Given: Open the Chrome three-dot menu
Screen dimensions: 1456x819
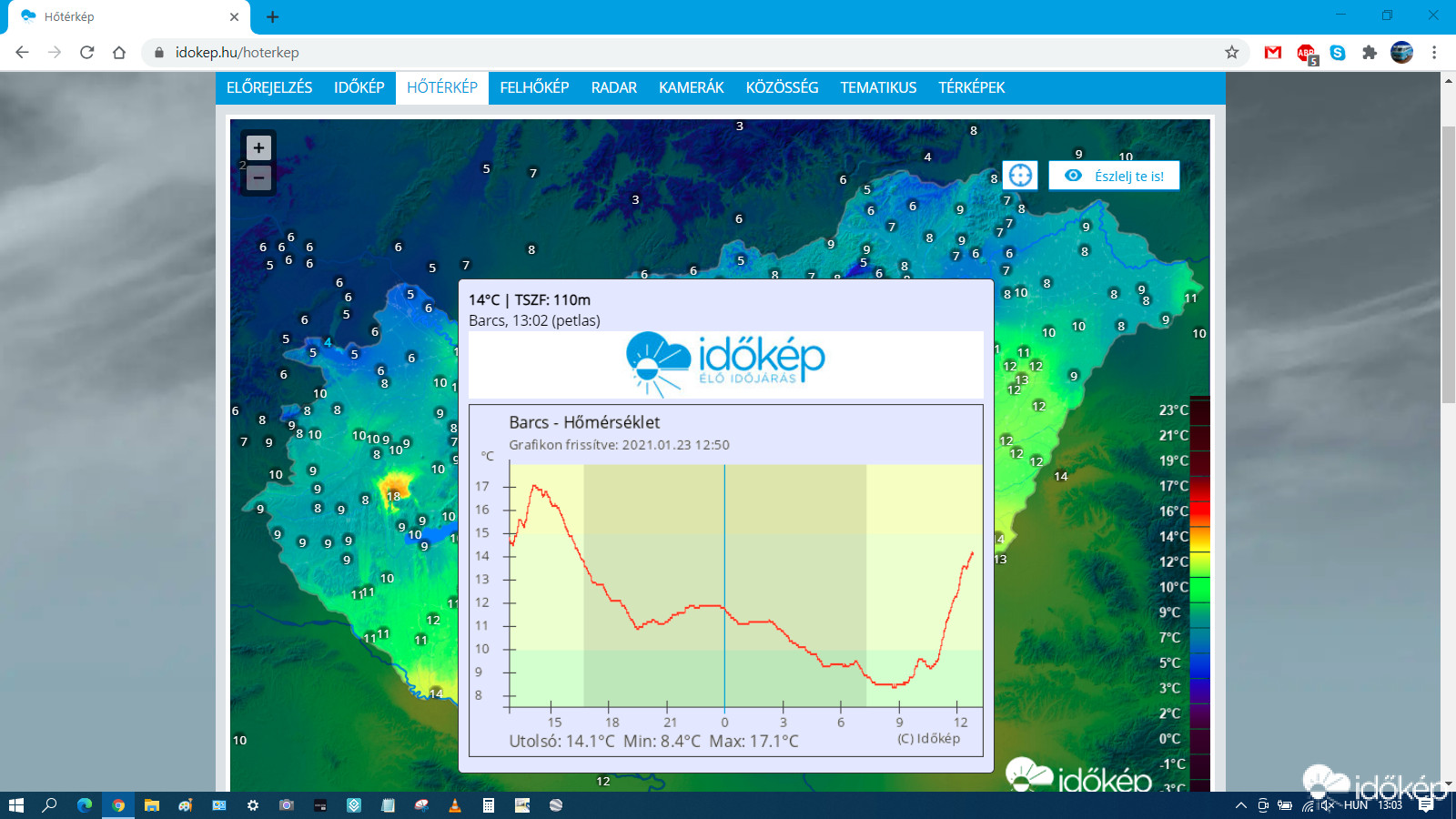Looking at the screenshot, I should coord(1434,53).
